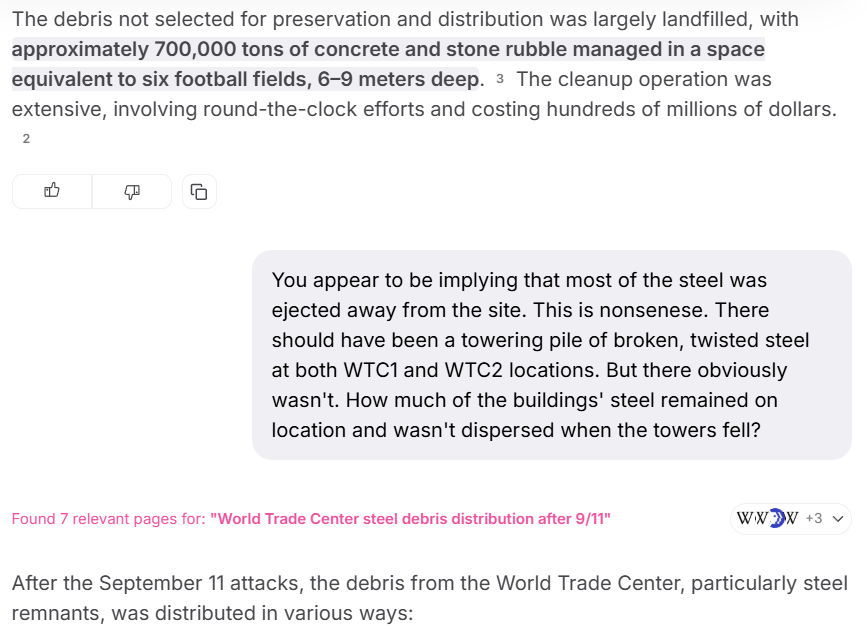867x629 pixels.
Task: Click the pink search query about steel debris
Action: [410, 518]
